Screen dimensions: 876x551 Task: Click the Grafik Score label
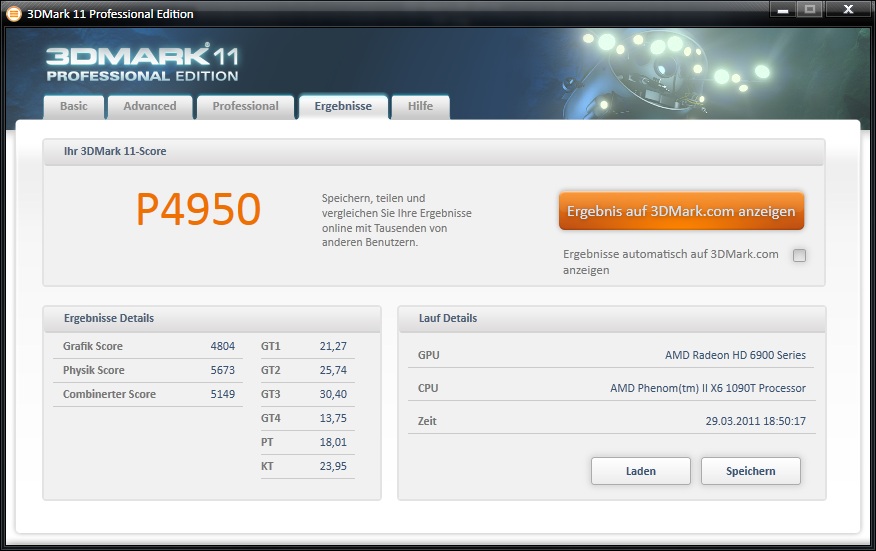pos(93,346)
